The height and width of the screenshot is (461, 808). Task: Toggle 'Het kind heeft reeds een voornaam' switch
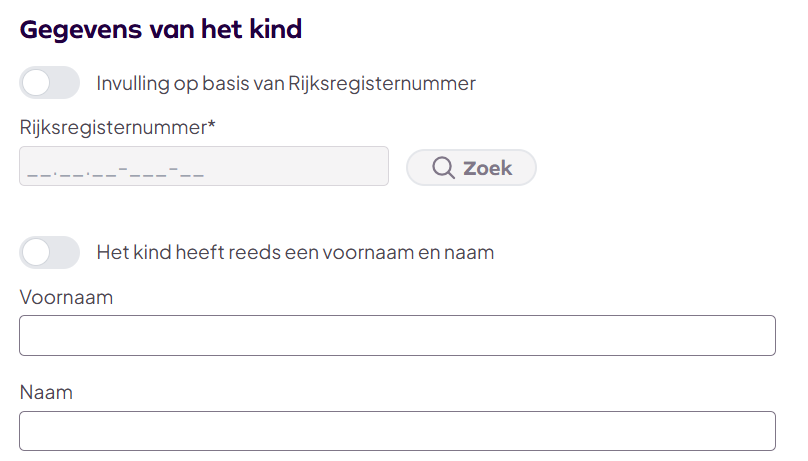[49, 253]
